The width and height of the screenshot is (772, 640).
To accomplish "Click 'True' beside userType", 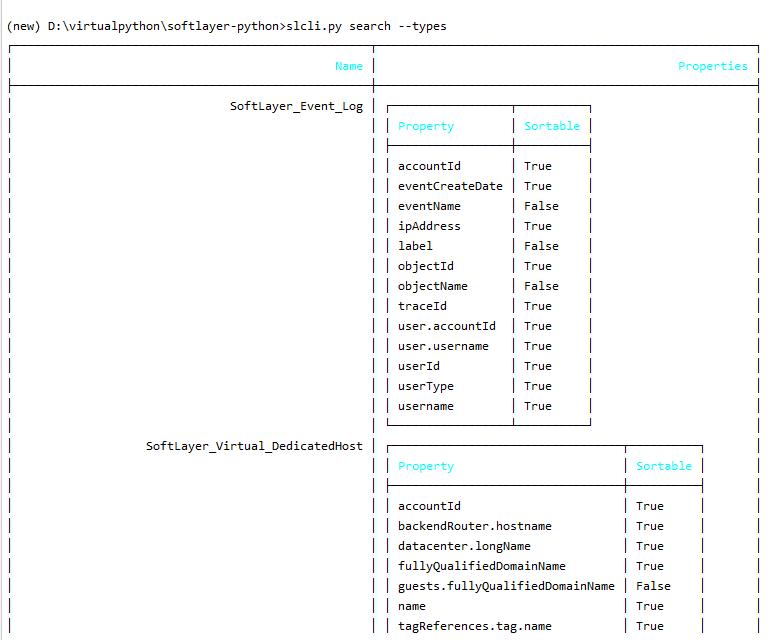I will click(538, 386).
